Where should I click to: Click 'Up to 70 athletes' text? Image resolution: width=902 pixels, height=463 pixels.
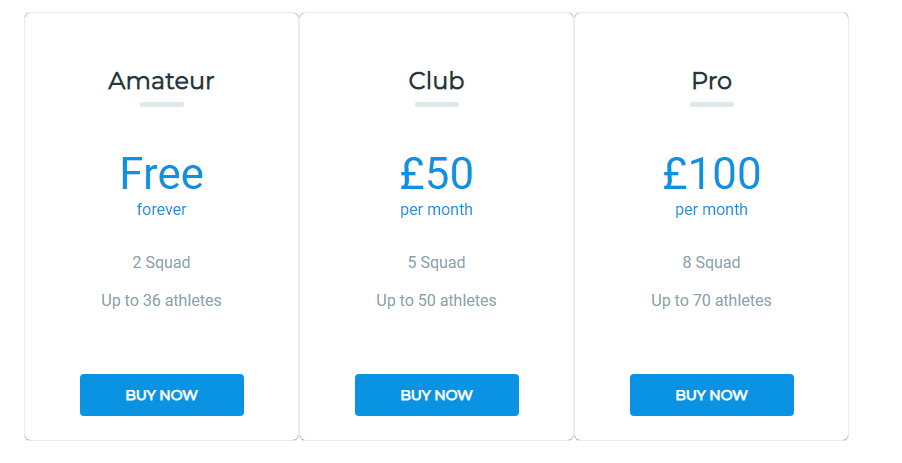(x=712, y=300)
